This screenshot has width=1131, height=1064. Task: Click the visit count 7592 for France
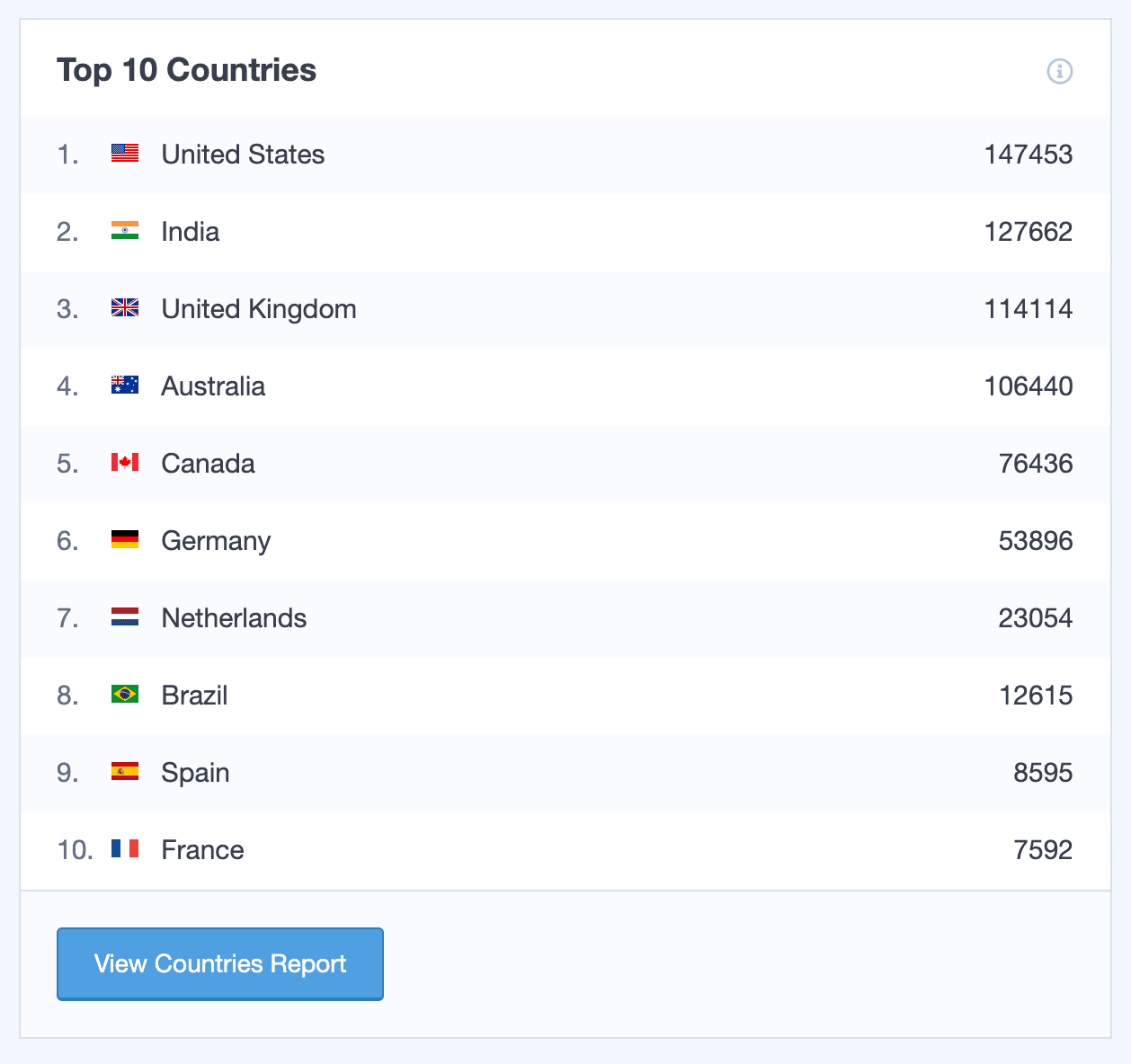[1044, 849]
